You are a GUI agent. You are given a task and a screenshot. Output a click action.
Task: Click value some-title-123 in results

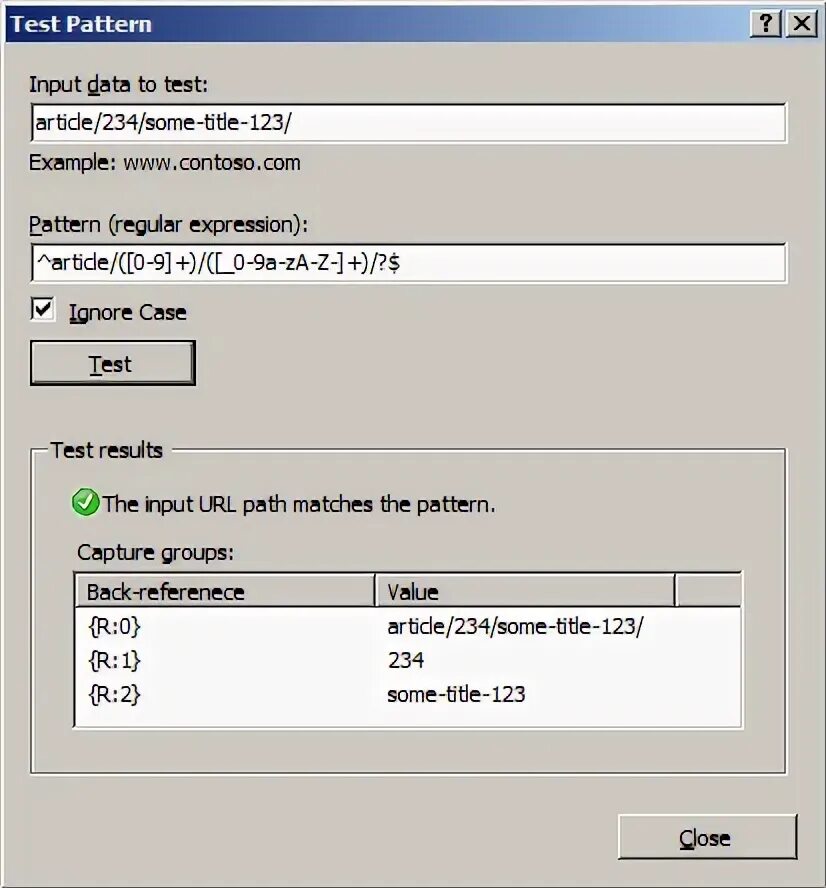(x=456, y=694)
